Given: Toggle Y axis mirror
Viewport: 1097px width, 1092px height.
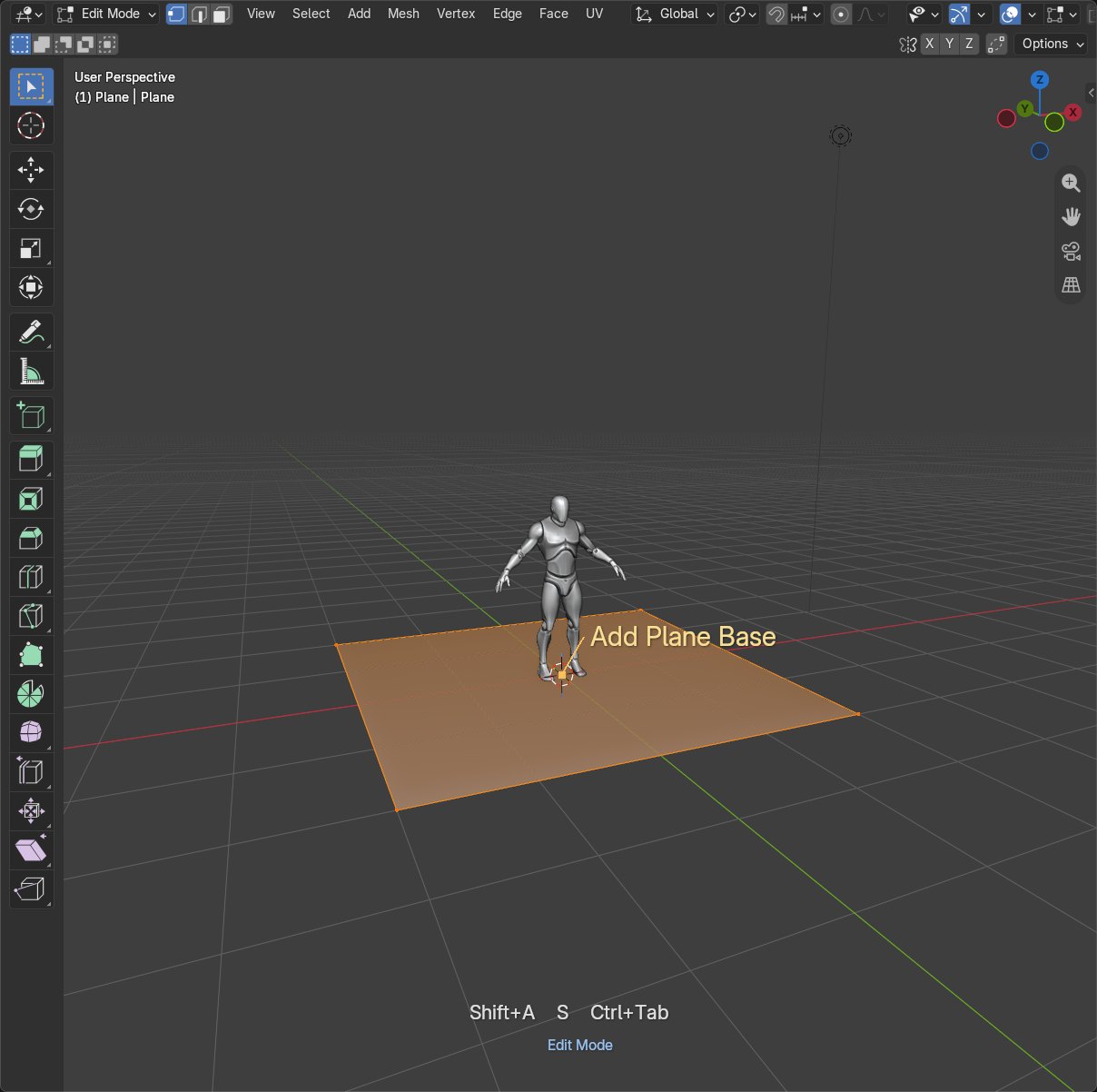Looking at the screenshot, I should point(949,44).
